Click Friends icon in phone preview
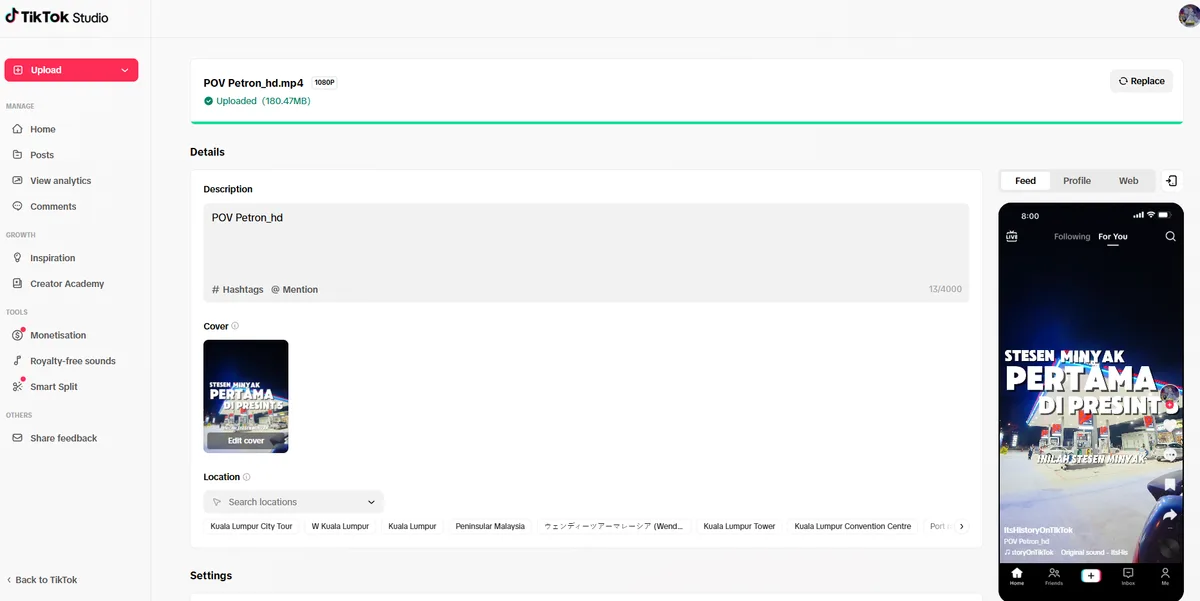This screenshot has height=601, width=1200. 1054,576
